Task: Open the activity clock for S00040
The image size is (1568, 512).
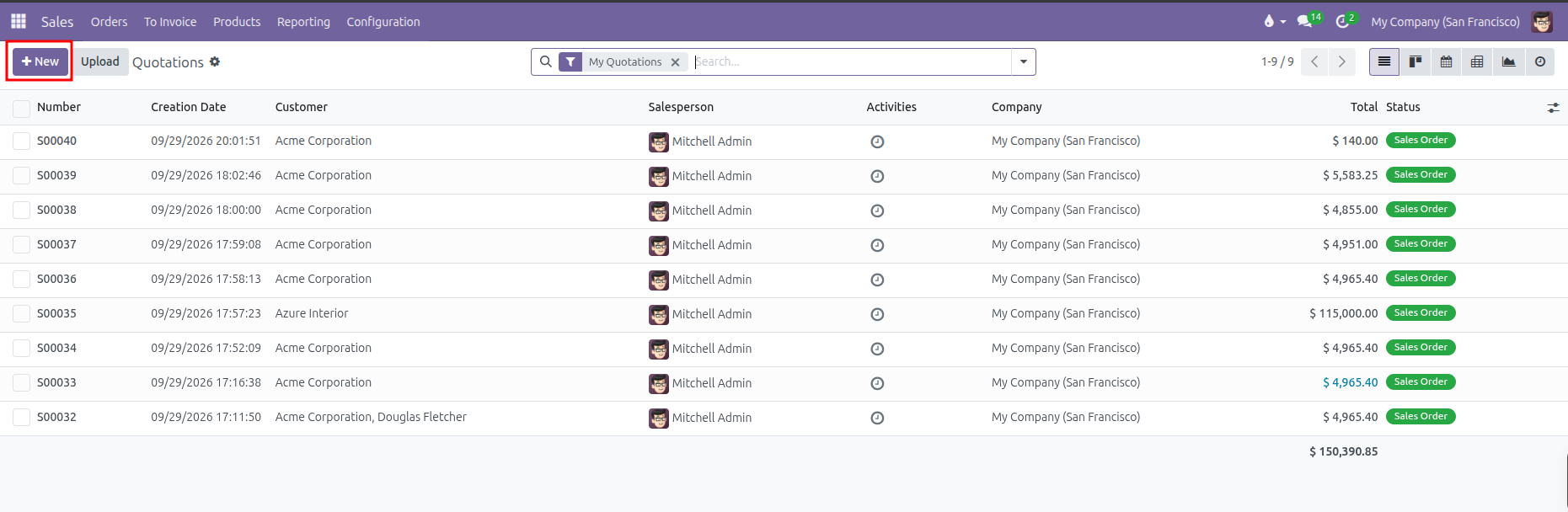Action: [877, 141]
